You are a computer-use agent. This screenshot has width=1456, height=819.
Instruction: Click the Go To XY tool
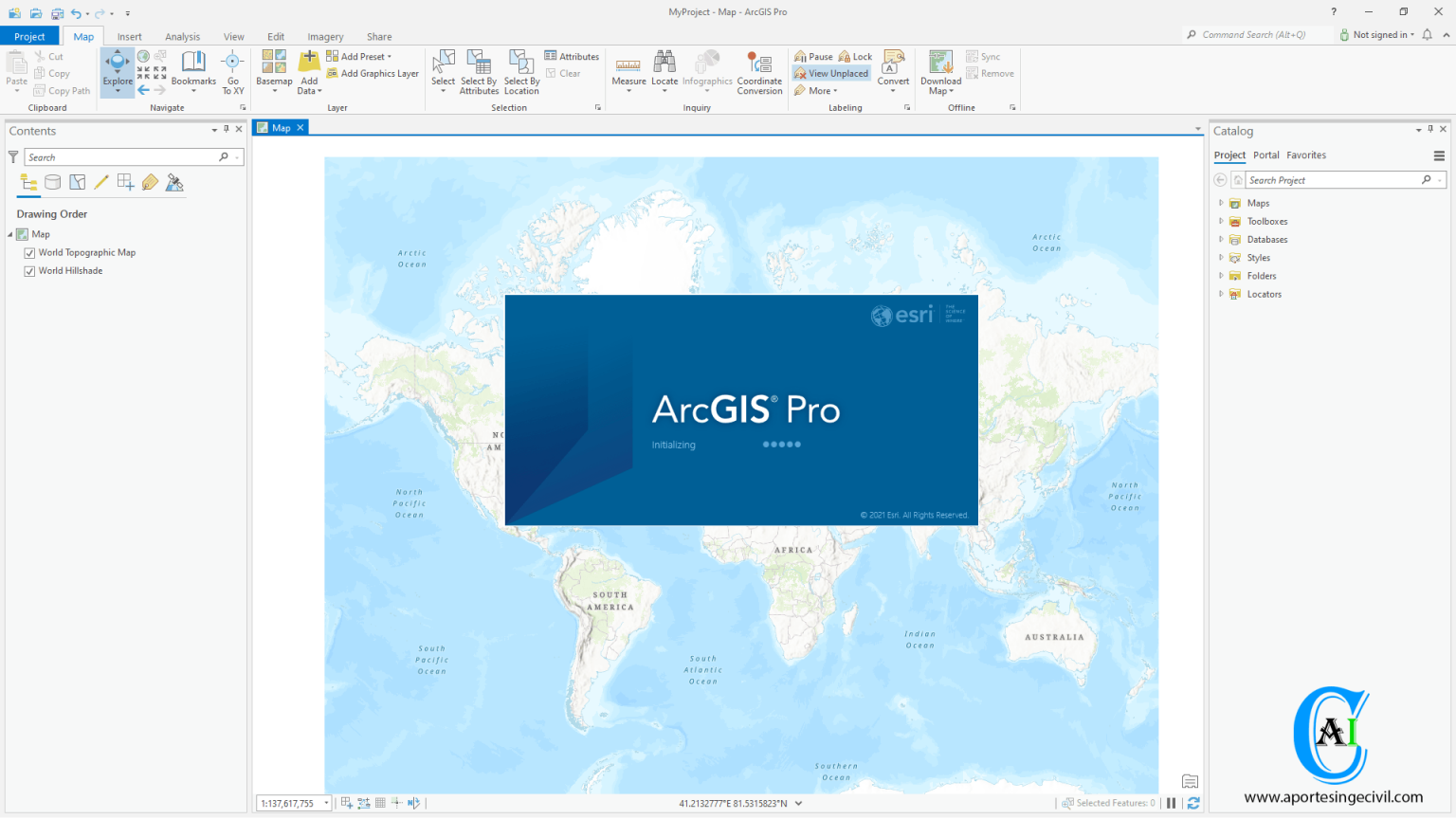click(x=232, y=71)
